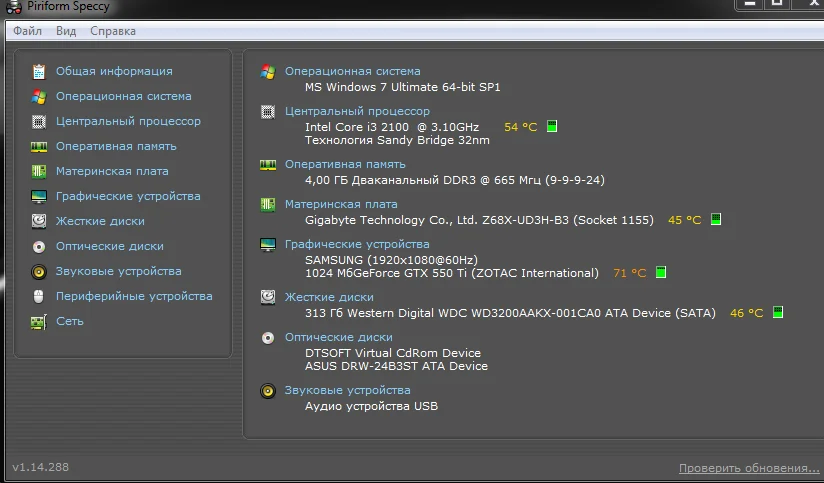824x483 pixels.
Task: Open Звуковые устройства from the sidebar
Action: coord(119,272)
